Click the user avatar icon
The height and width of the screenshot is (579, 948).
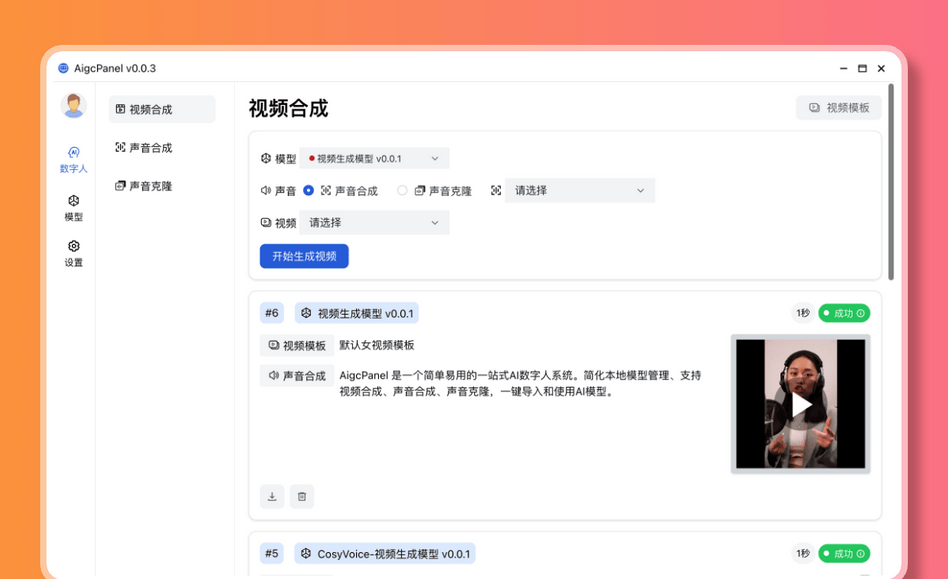tap(73, 105)
